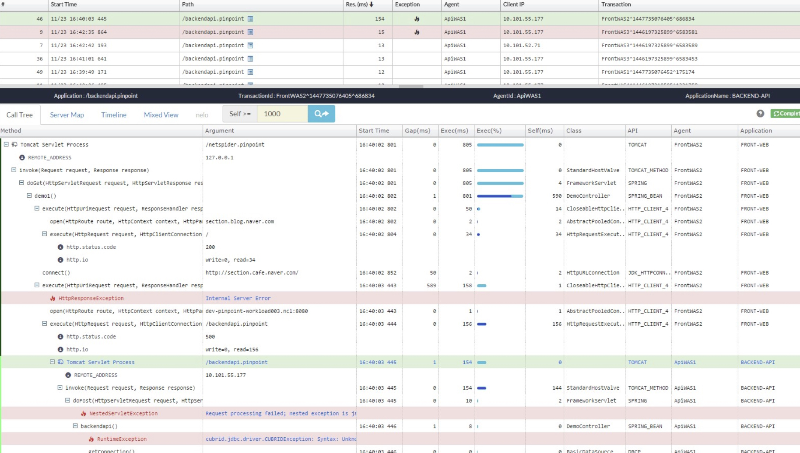Click the /backendapi.pinpoint link in highlighted tree row
This screenshot has width=800, height=453.
point(236,362)
